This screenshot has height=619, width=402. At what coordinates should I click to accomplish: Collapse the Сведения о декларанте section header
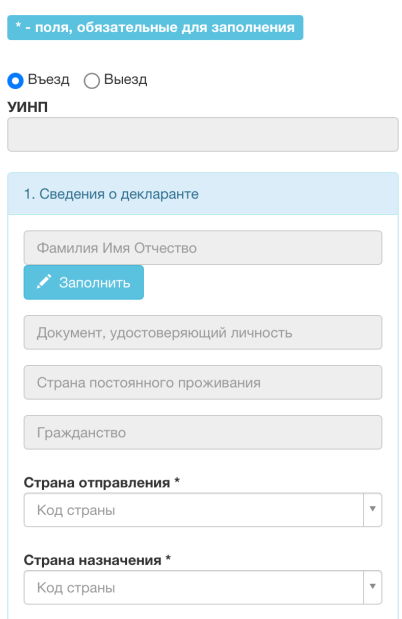tap(203, 194)
